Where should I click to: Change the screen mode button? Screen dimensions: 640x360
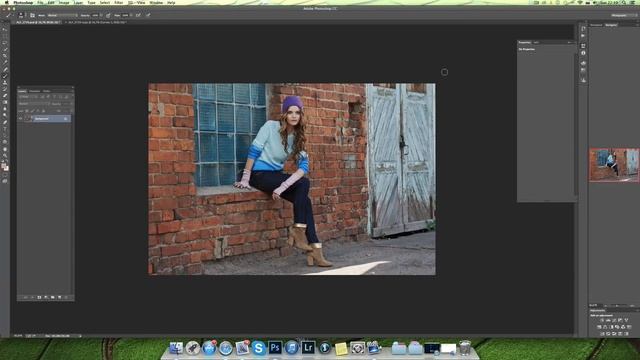[x=5, y=181]
